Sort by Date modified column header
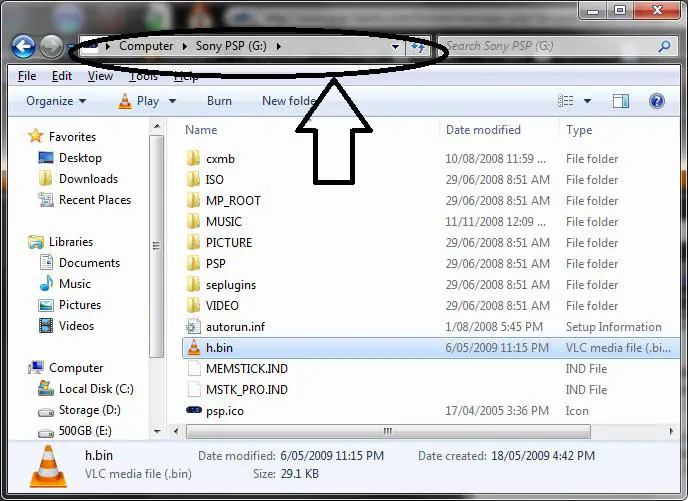The height and width of the screenshot is (501, 688). tap(483, 130)
